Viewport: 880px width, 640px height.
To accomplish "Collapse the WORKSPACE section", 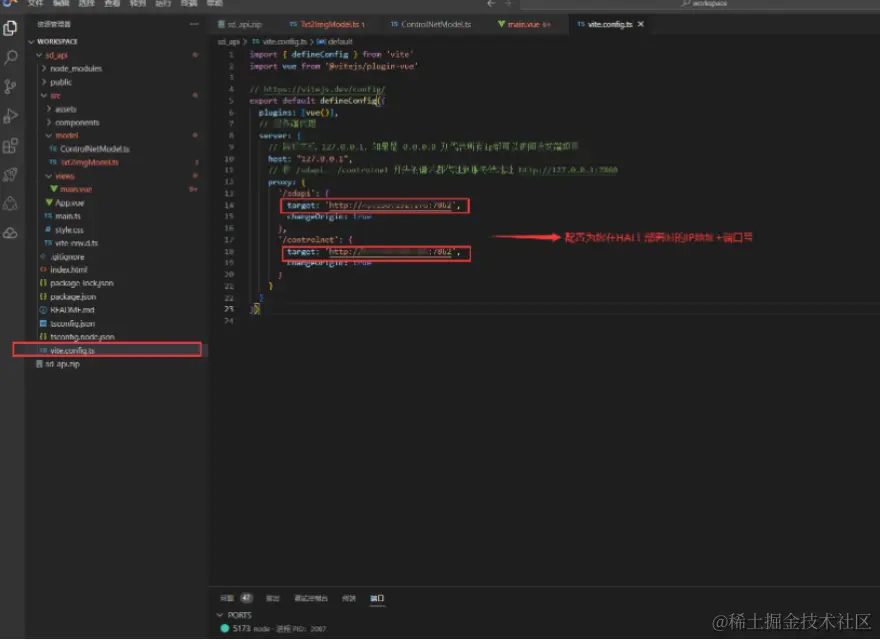I will [31, 42].
